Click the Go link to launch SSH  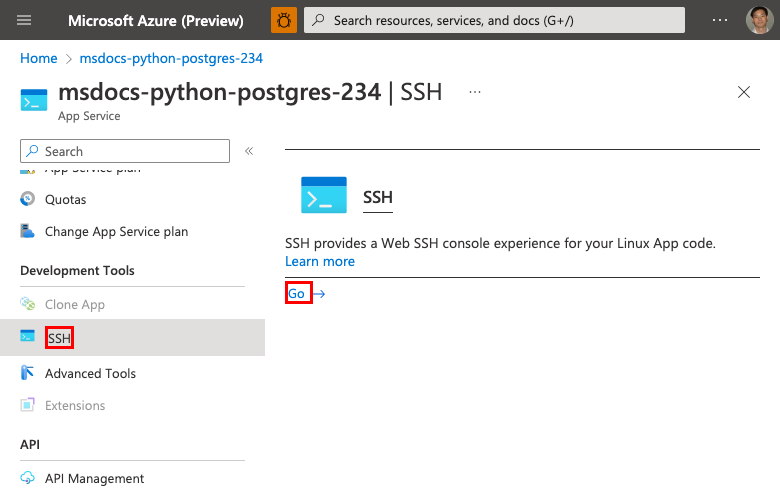point(297,294)
